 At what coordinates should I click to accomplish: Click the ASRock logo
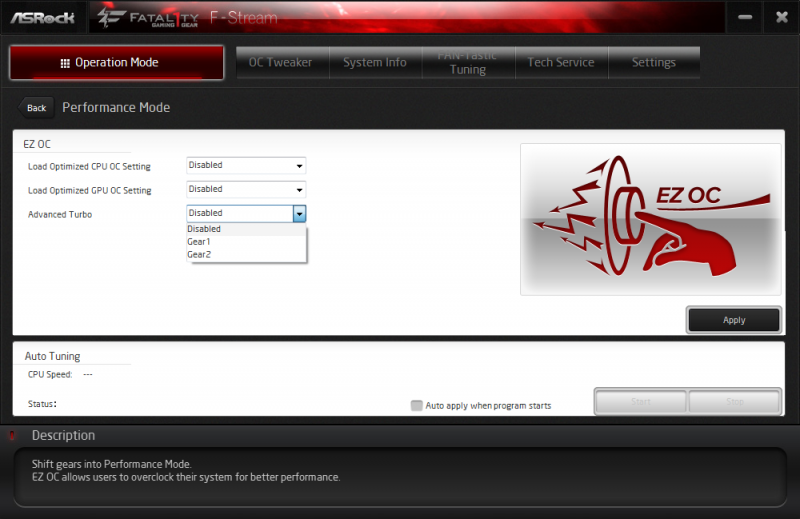click(43, 18)
